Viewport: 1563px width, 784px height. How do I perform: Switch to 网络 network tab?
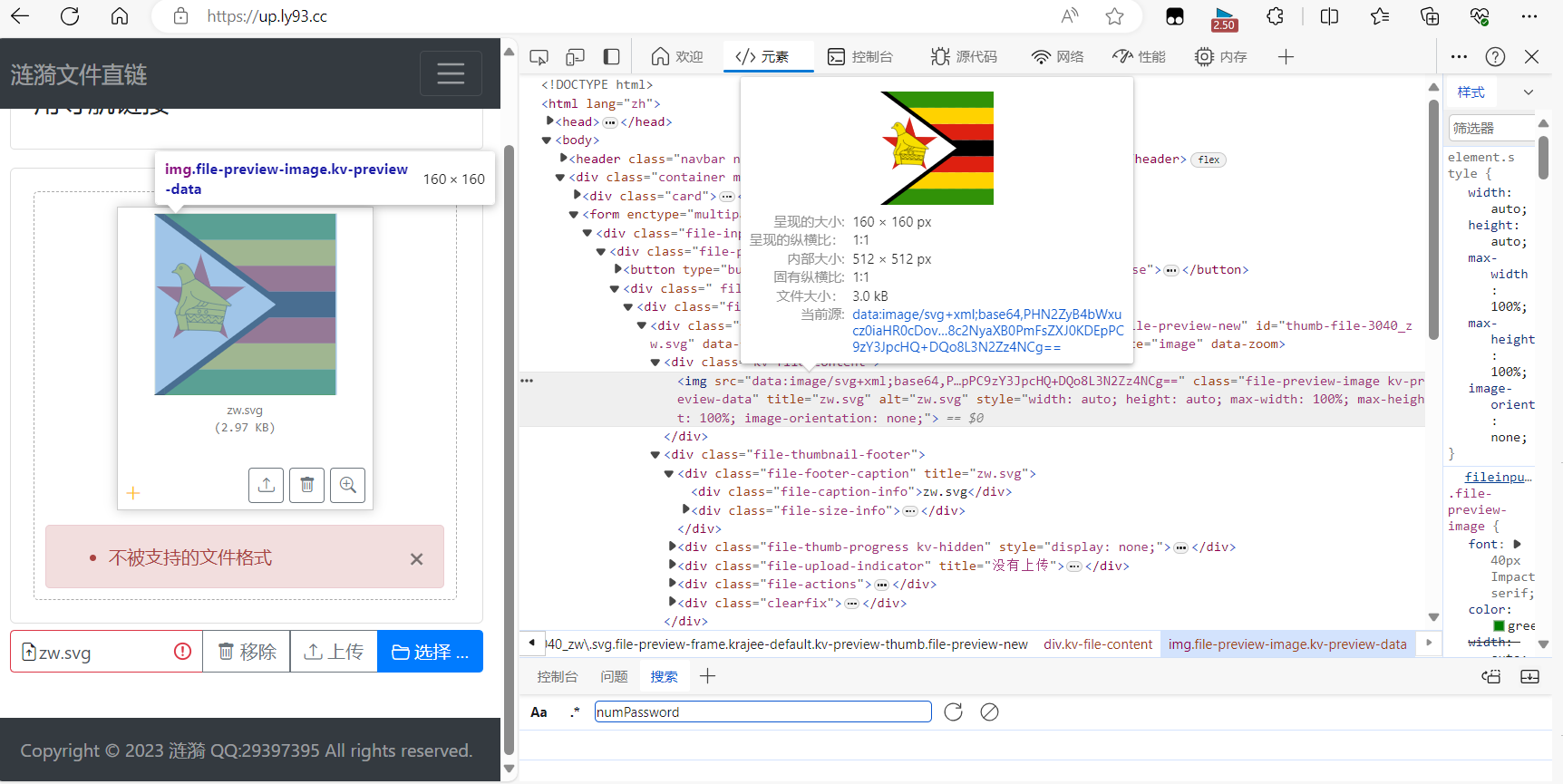(x=1058, y=57)
